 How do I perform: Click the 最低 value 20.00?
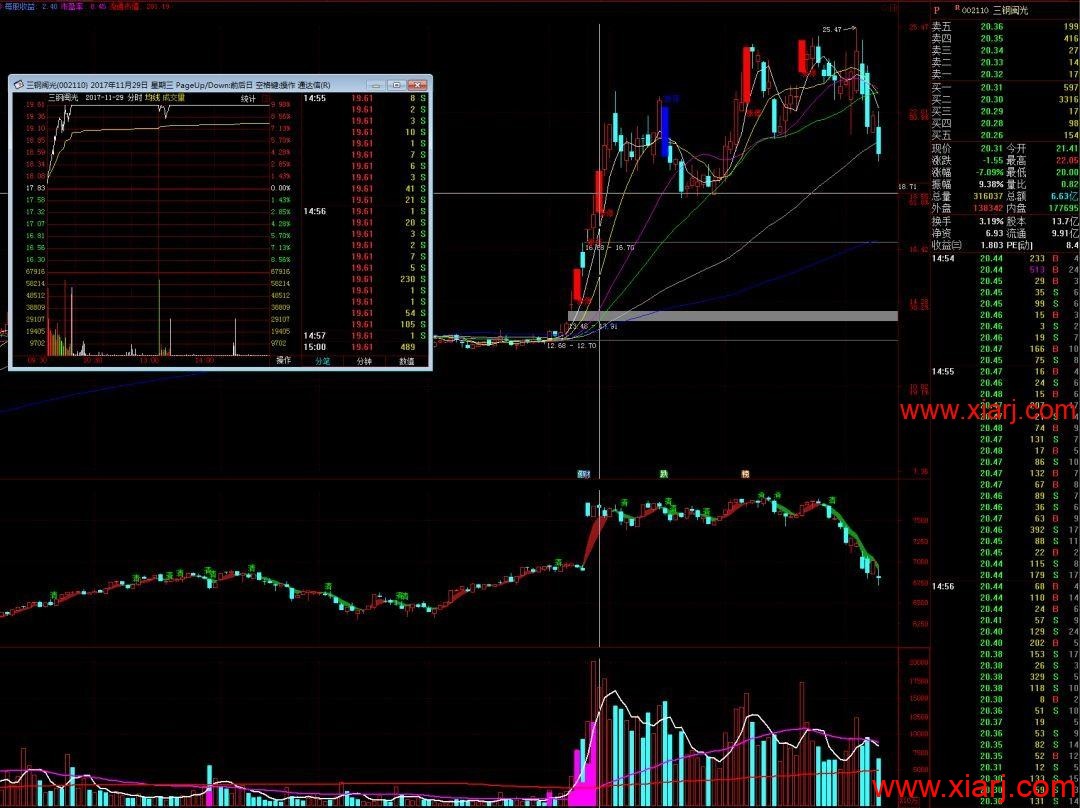tap(1067, 172)
